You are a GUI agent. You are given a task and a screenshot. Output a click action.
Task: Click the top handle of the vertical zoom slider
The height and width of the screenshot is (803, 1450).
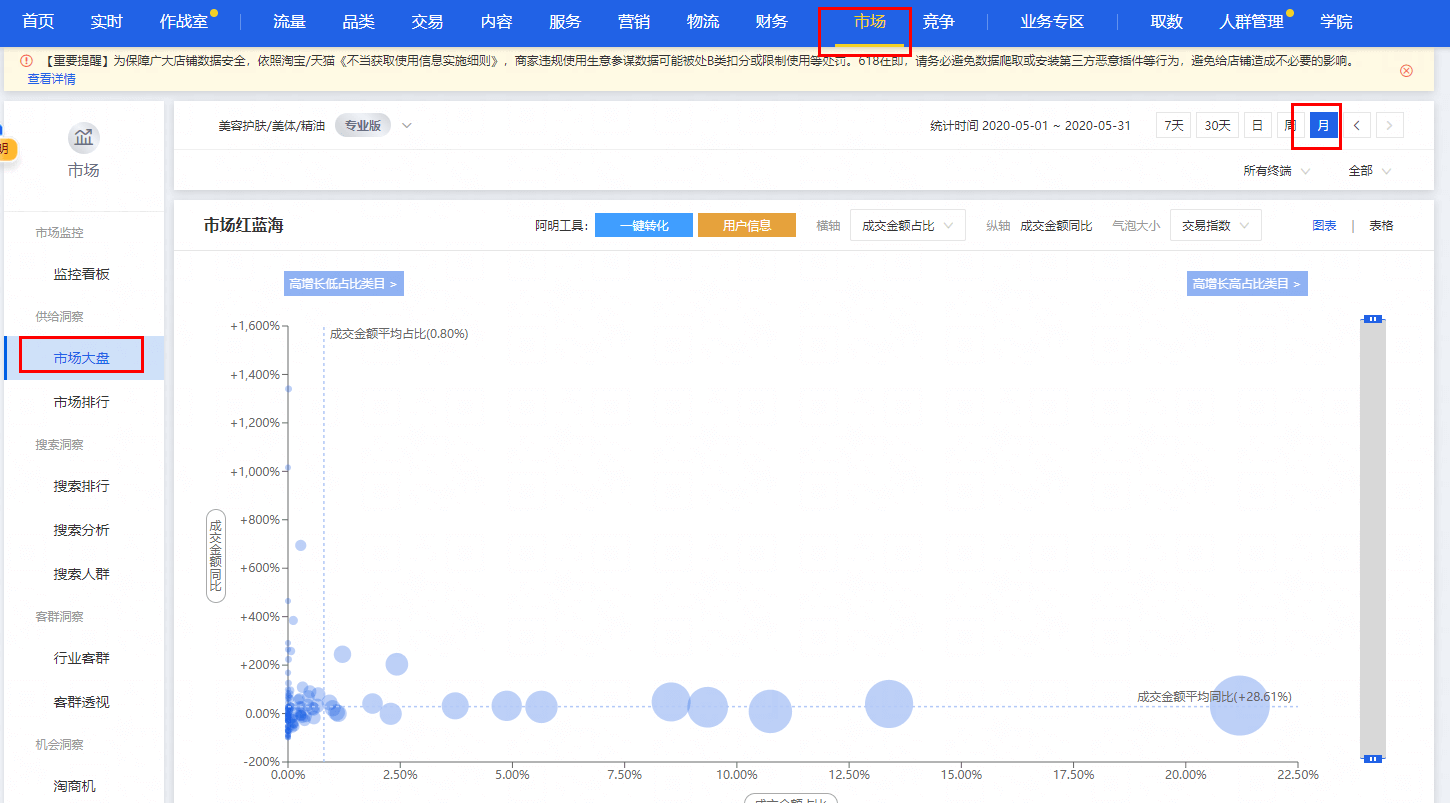1373,319
